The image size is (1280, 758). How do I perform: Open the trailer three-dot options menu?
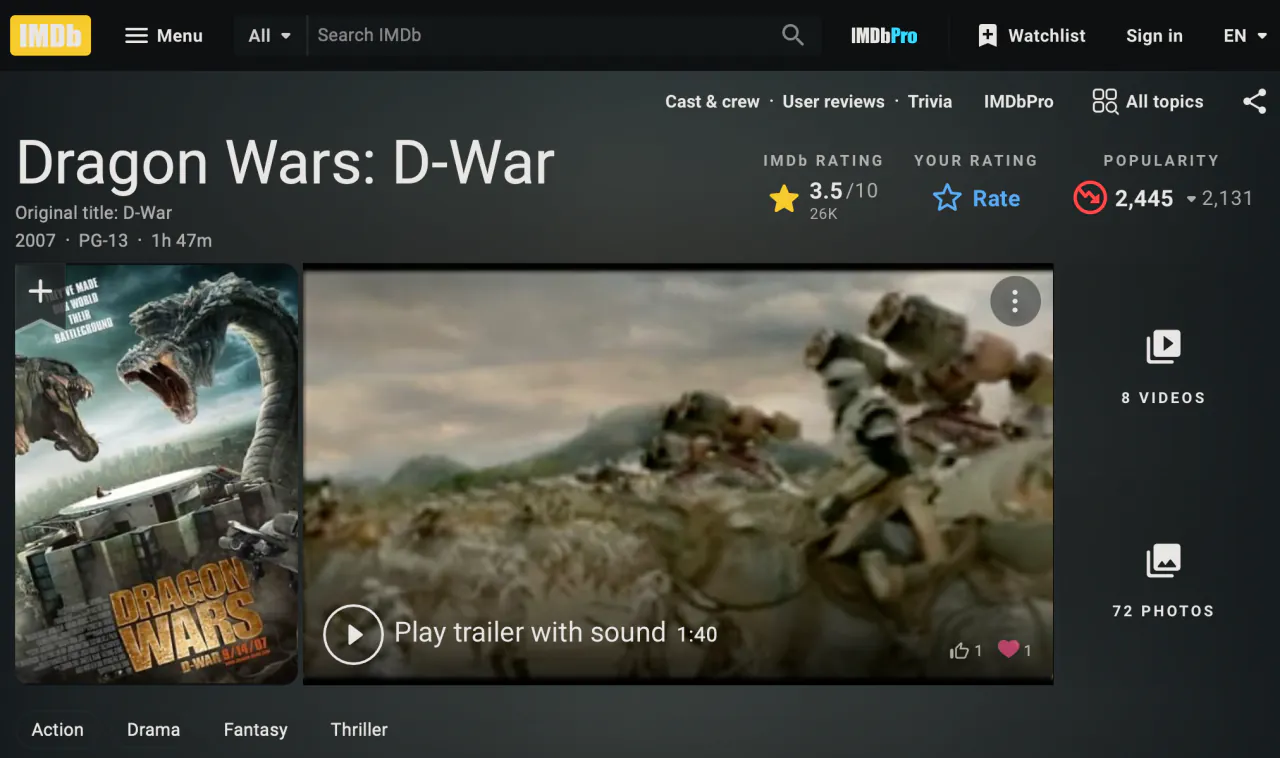1015,301
